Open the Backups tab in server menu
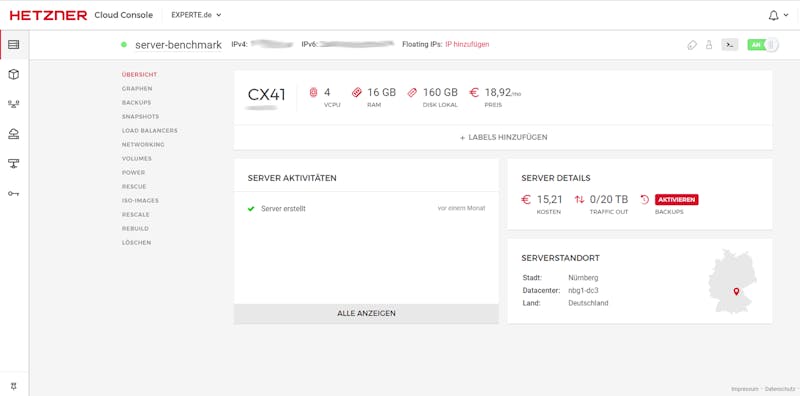Screen dimensions: 800x396 tap(136, 103)
